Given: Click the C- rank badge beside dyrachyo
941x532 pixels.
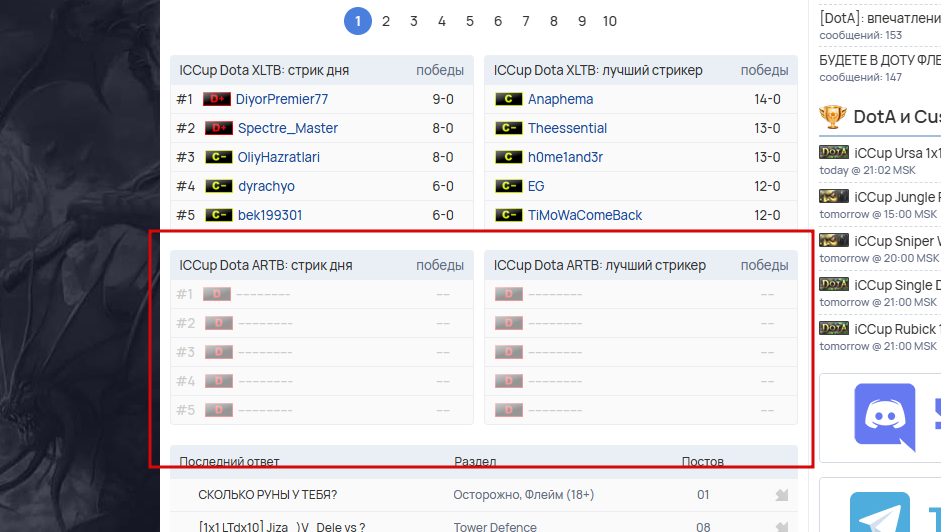Looking at the screenshot, I should [x=219, y=186].
